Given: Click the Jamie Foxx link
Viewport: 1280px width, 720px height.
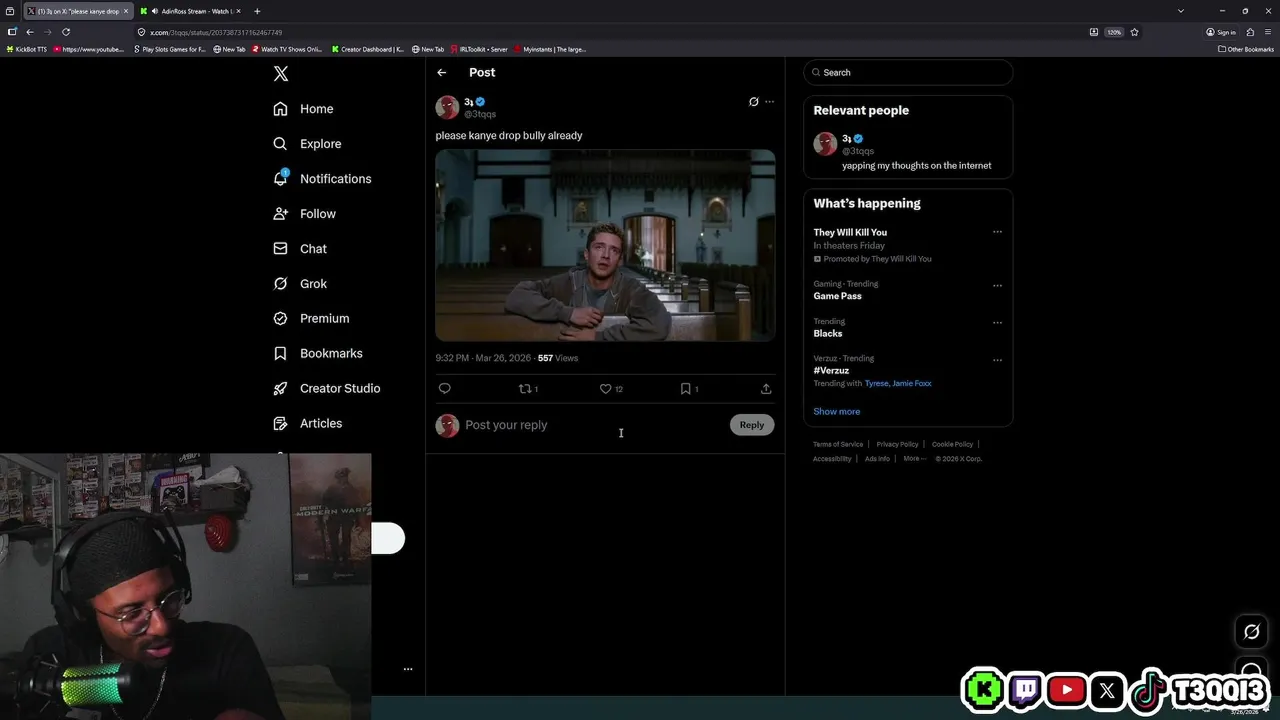Looking at the screenshot, I should pos(912,383).
